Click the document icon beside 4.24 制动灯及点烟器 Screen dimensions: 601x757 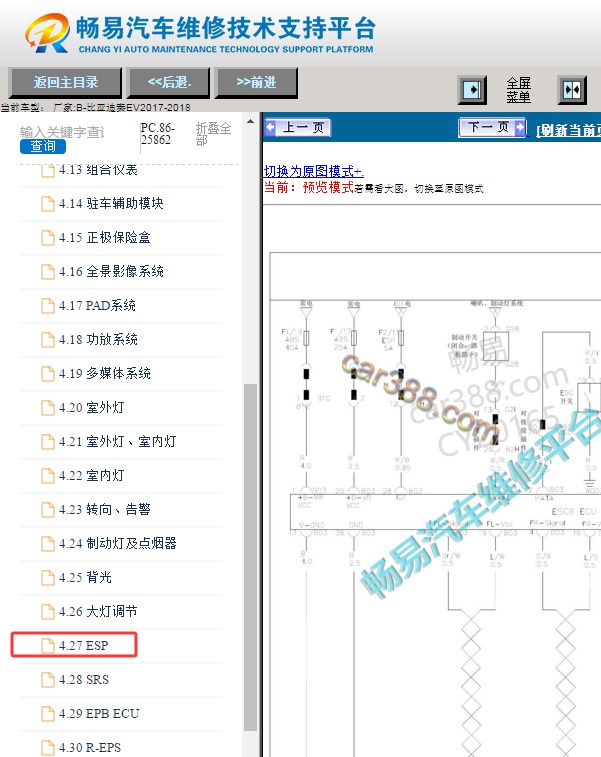tap(48, 544)
